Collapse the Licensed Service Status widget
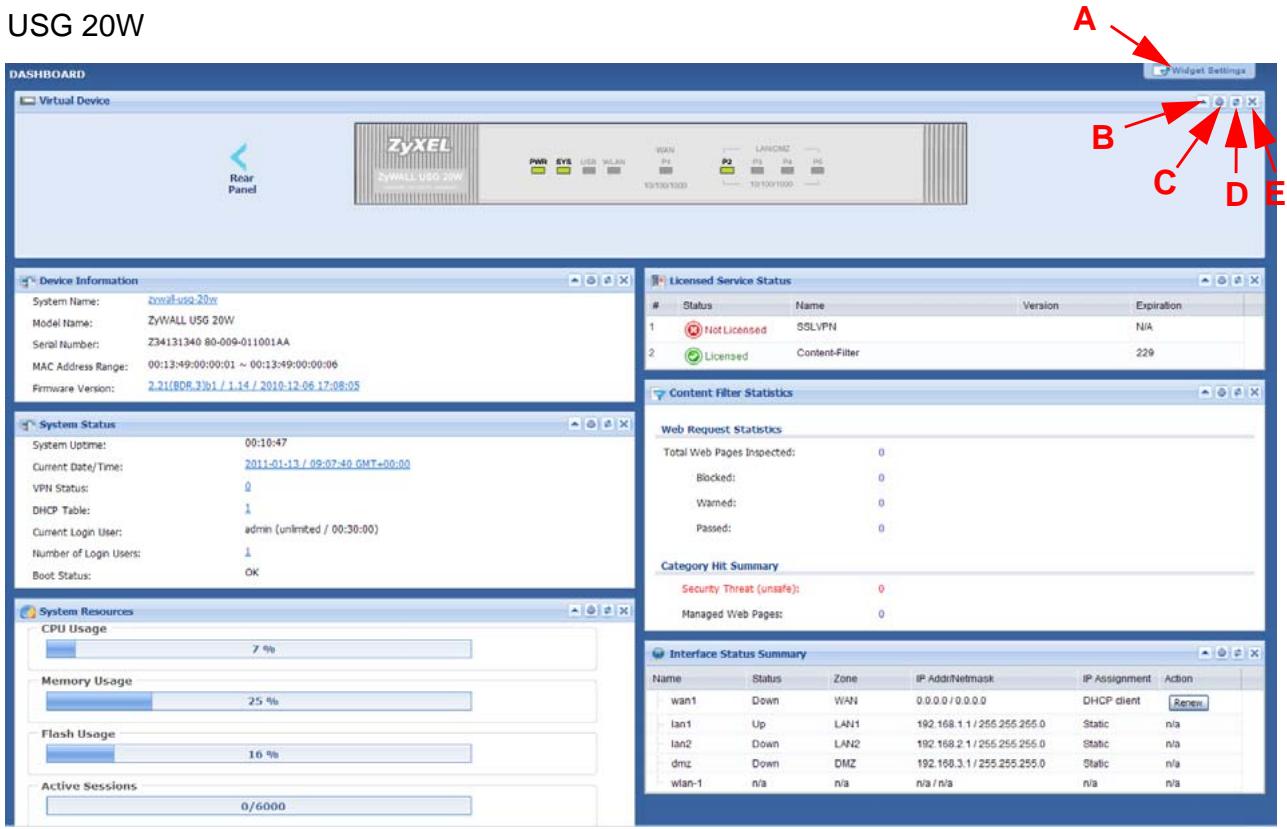 click(1205, 281)
